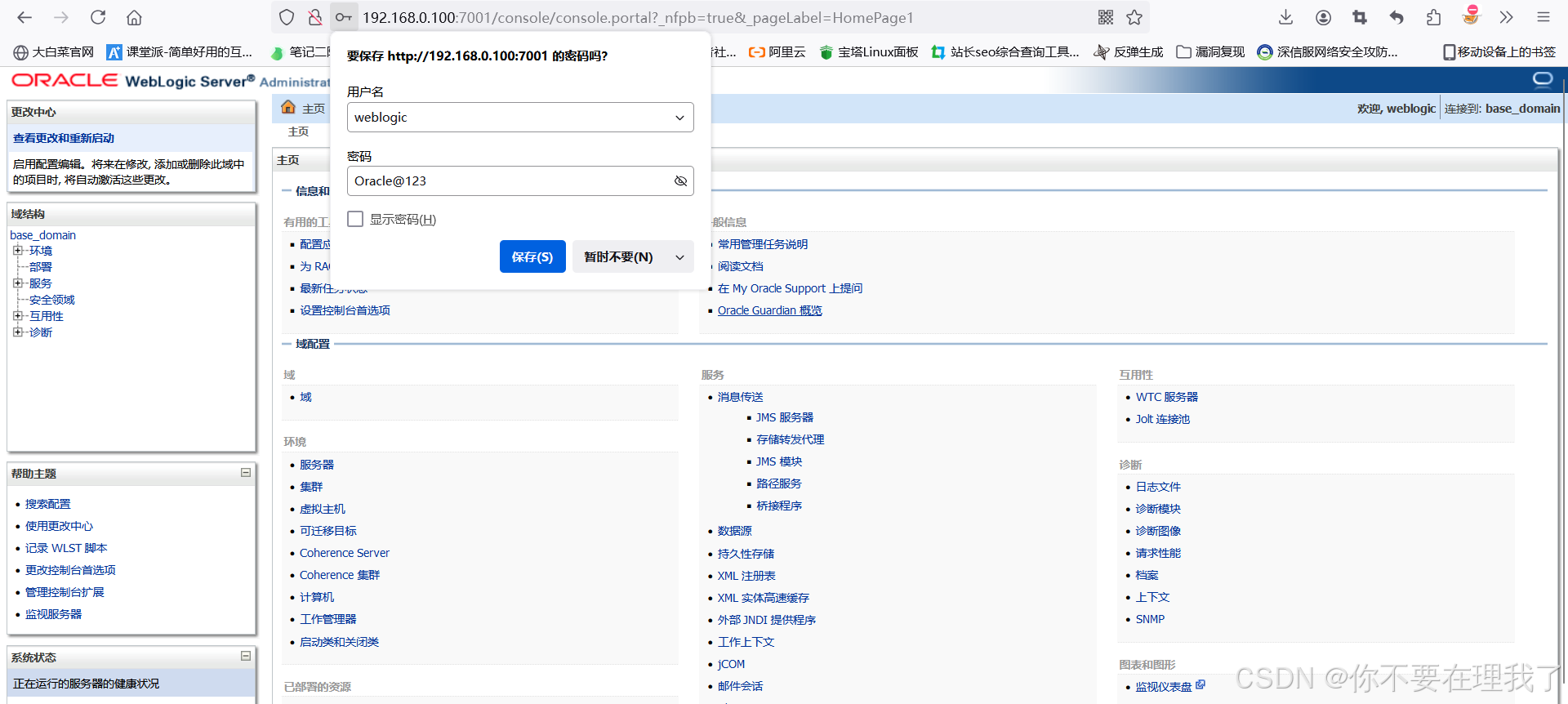The image size is (1568, 704).
Task: Open 设置控制台首选项 link
Action: point(345,310)
